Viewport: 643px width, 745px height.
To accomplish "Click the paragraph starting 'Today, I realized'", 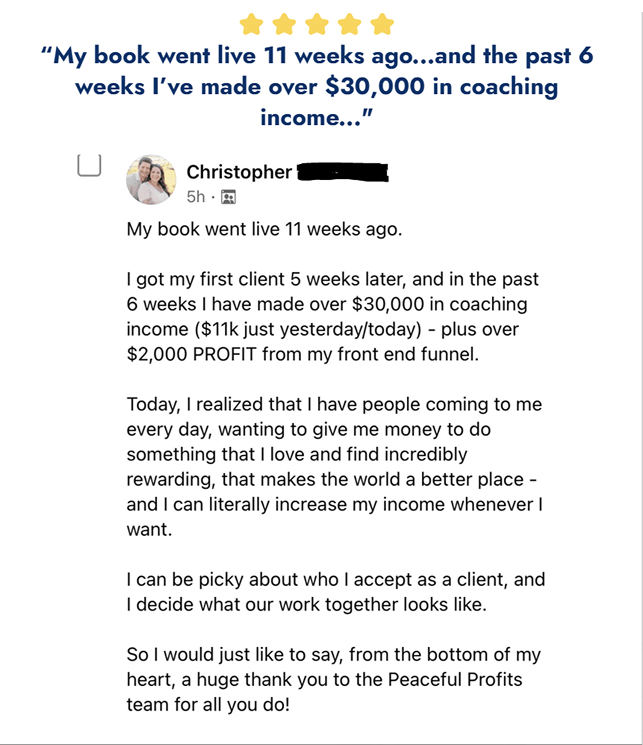I will point(335,467).
